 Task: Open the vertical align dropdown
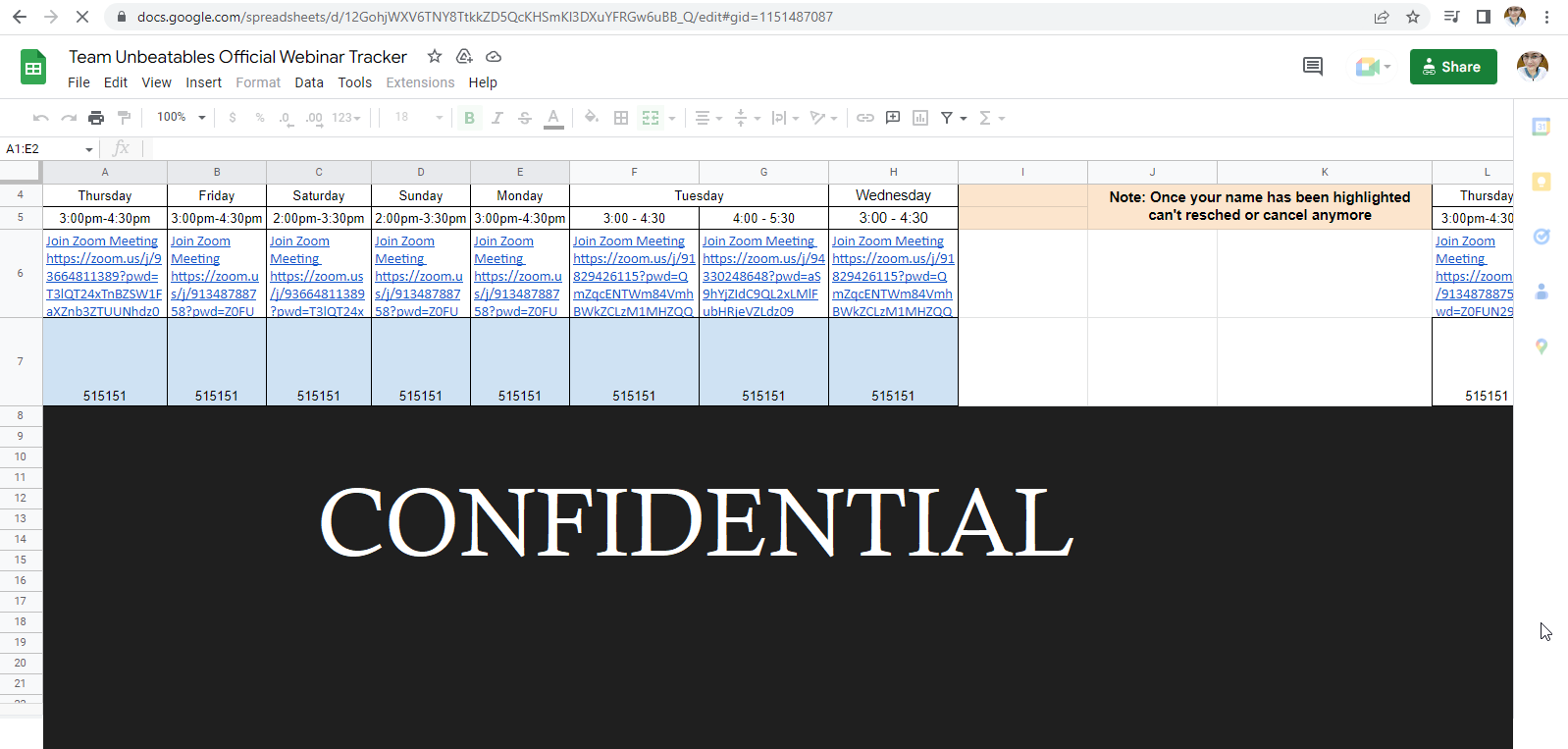tap(748, 118)
